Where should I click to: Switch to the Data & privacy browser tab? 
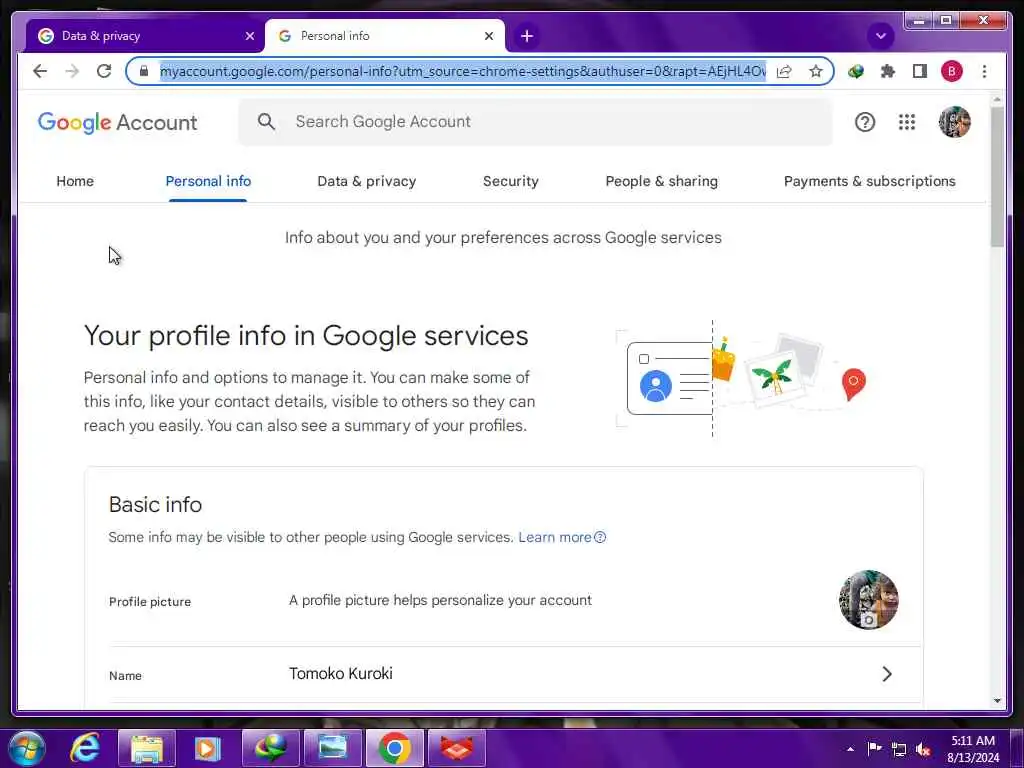[x=145, y=36]
